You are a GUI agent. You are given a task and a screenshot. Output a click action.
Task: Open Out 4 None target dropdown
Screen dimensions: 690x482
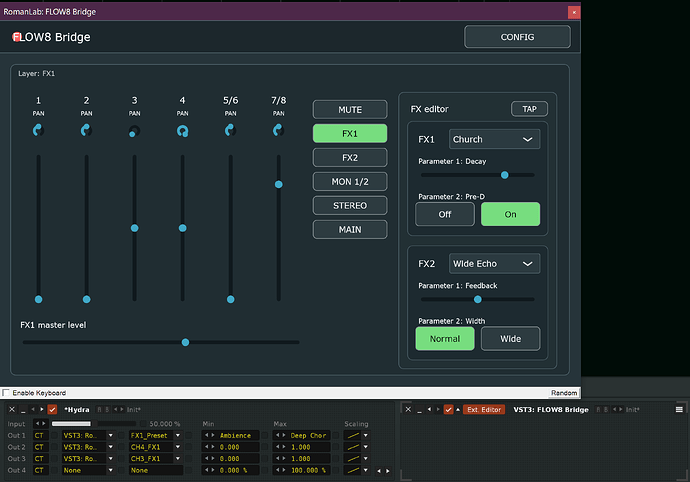tap(89, 470)
